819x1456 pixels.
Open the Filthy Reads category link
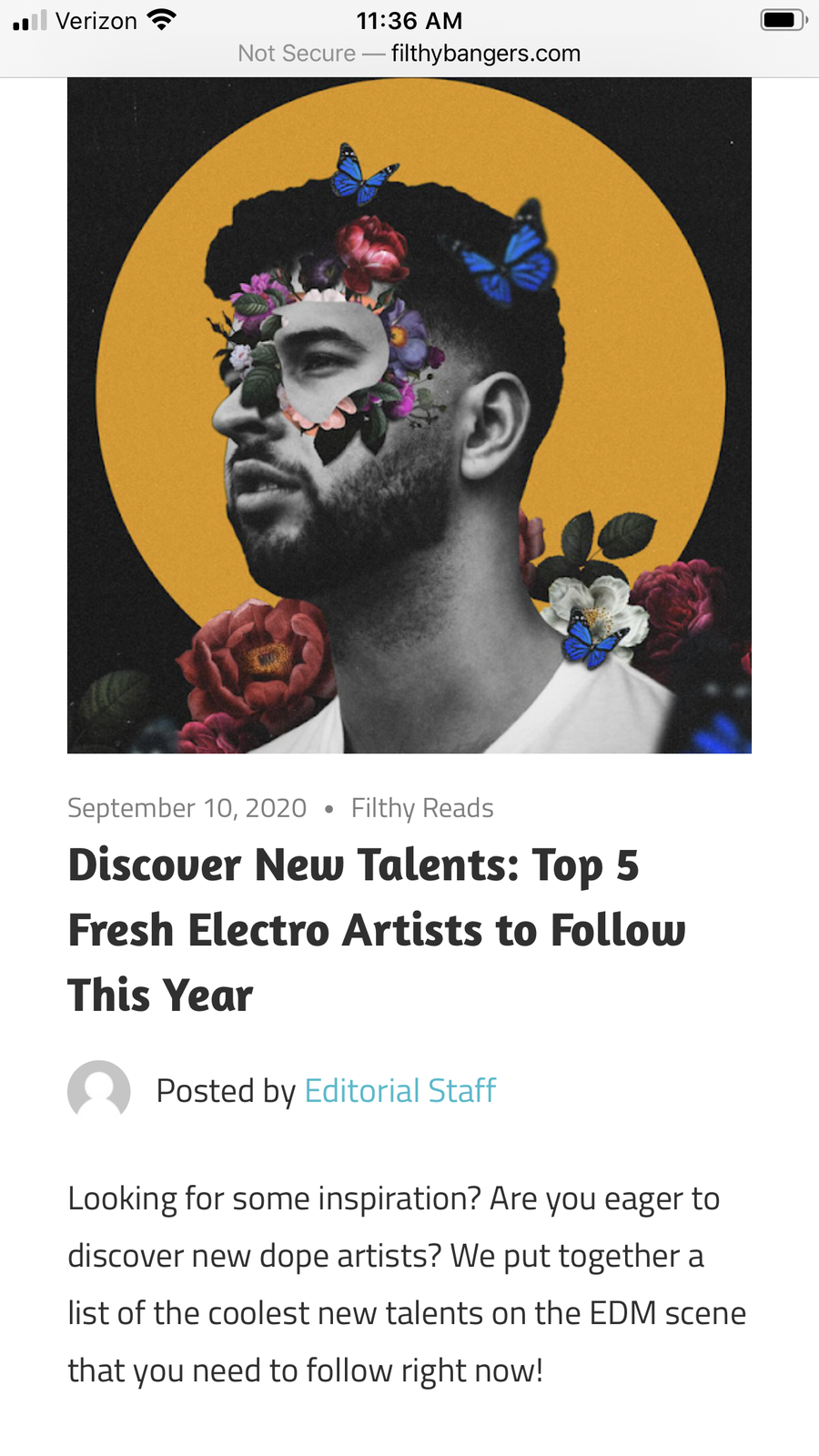[422, 808]
